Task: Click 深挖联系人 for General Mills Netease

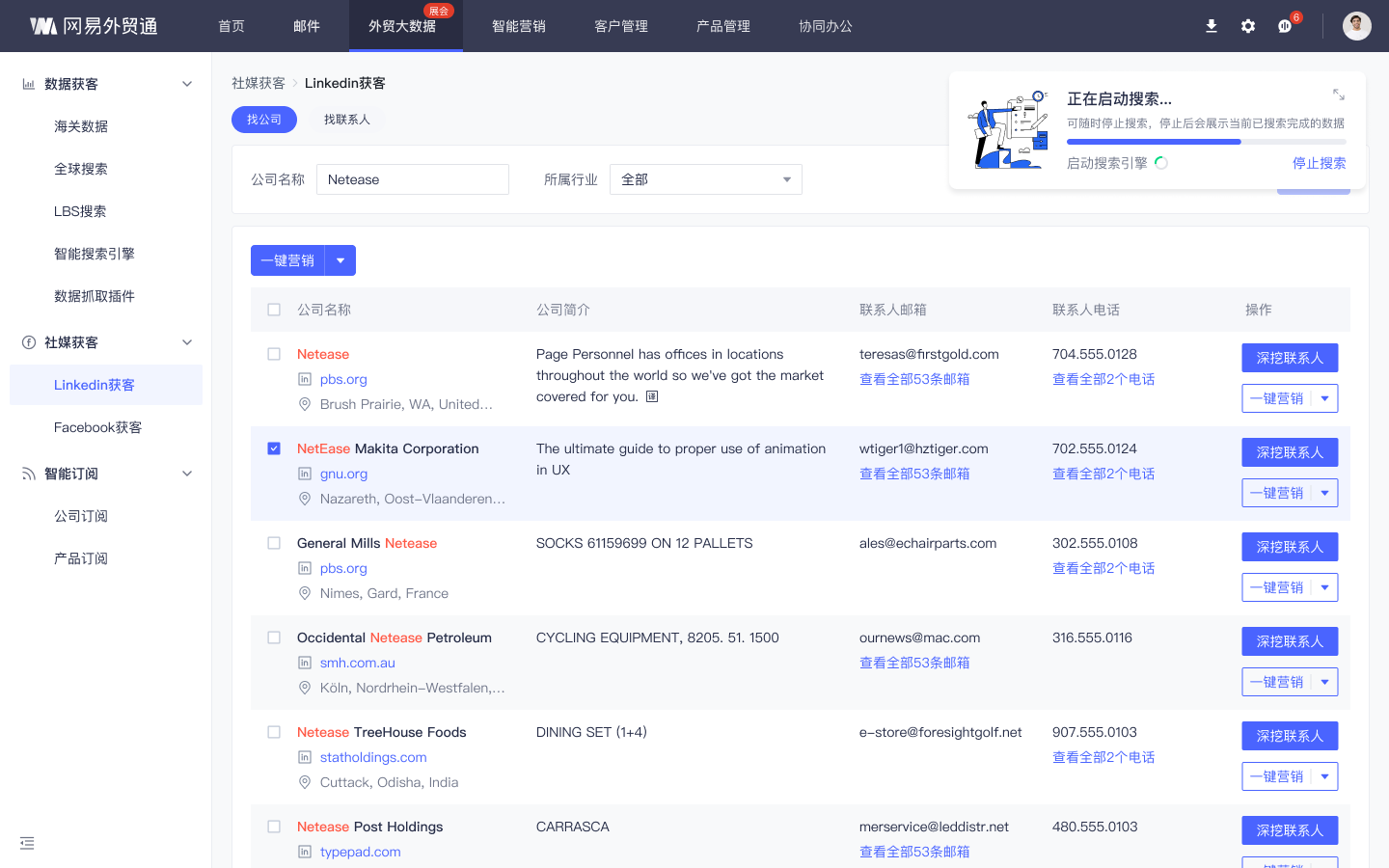Action: [1290, 547]
